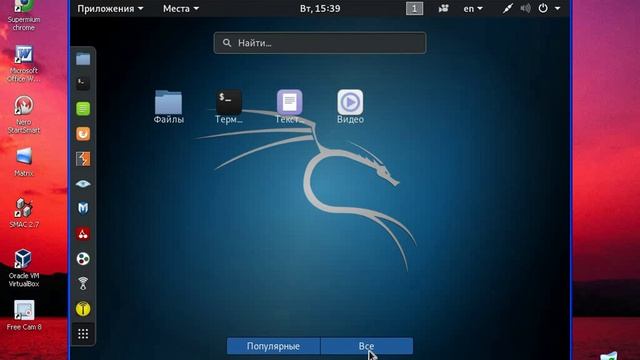Open the clock Вт, 15:39 calendar
This screenshot has width=640, height=360.
coord(320,9)
